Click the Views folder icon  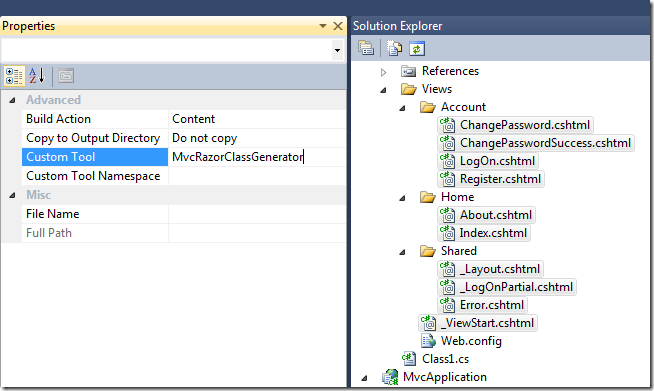coord(409,89)
